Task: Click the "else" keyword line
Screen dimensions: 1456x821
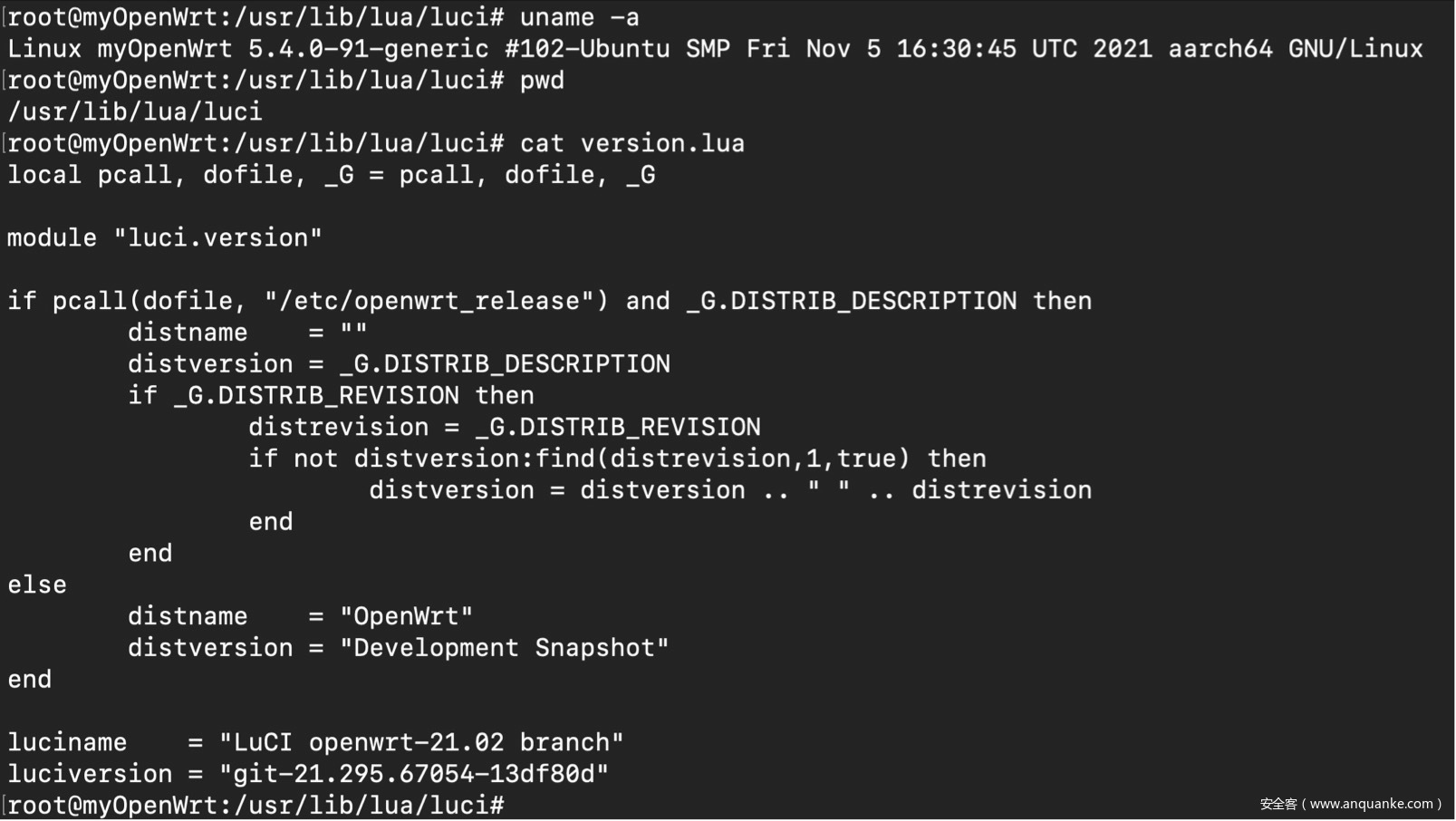Action: click(x=37, y=584)
